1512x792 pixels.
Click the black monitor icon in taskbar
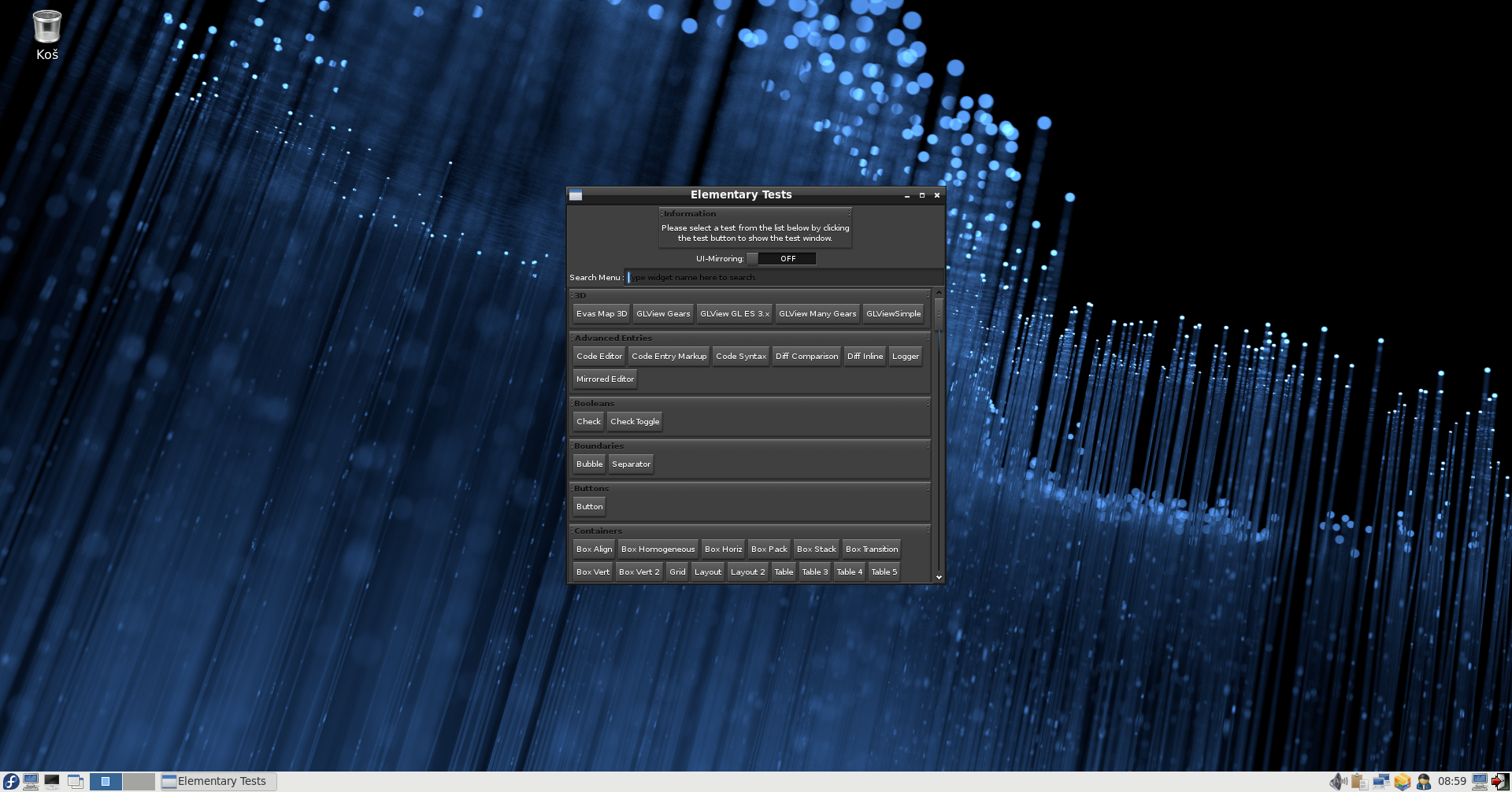coord(52,781)
